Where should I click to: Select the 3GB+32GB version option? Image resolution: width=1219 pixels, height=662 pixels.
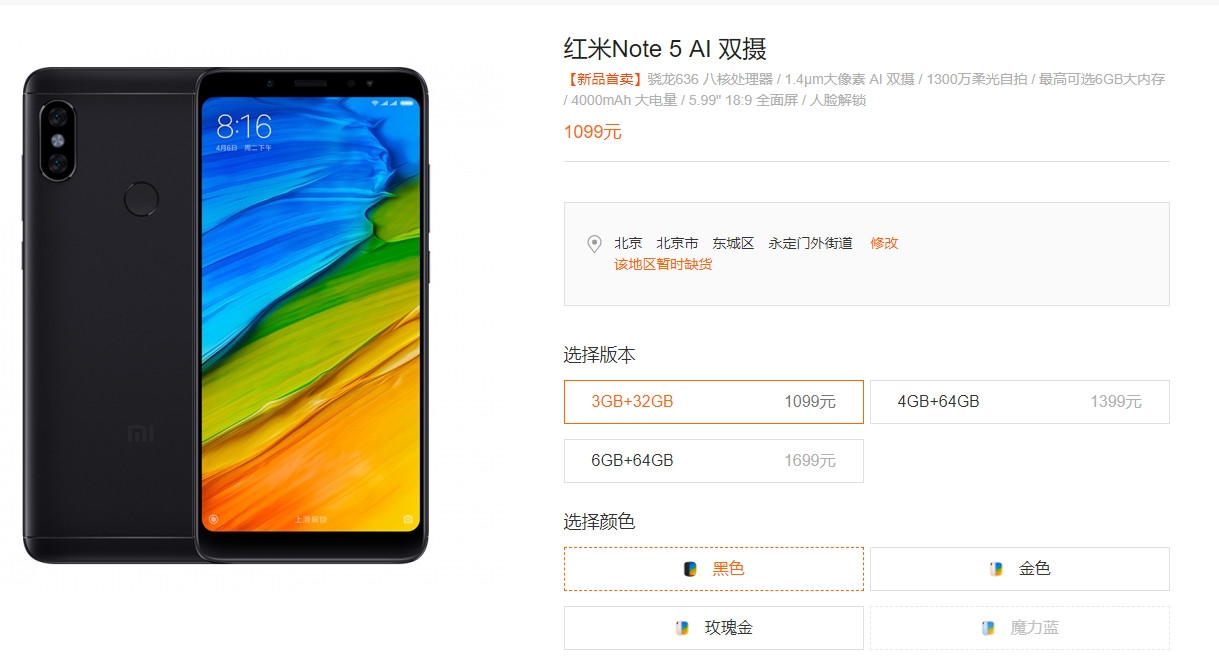(x=714, y=402)
